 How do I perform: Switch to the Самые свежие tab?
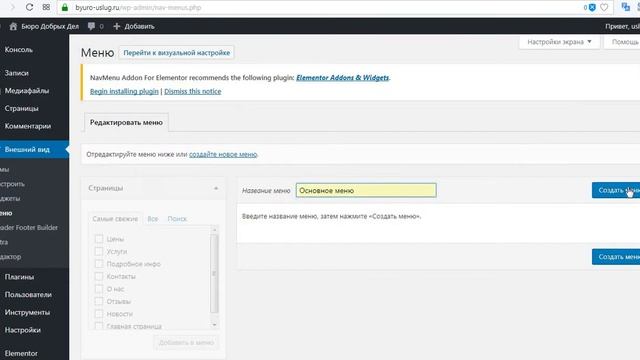click(115, 219)
